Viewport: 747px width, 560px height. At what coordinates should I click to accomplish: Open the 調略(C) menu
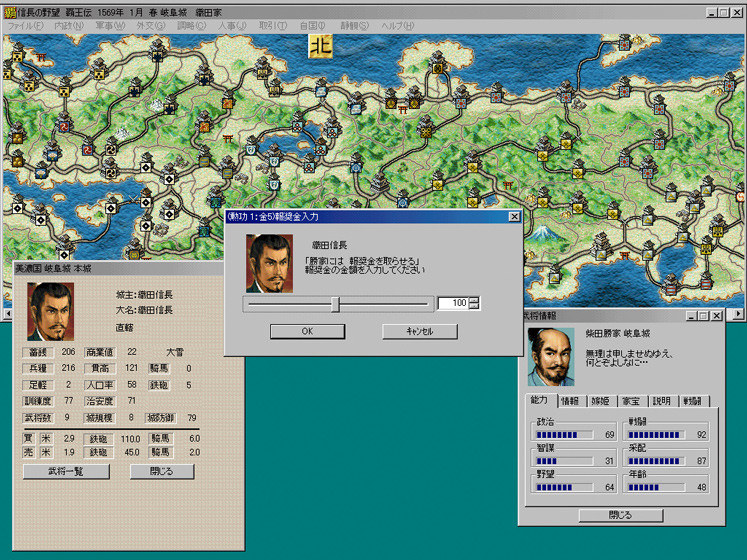point(192,26)
